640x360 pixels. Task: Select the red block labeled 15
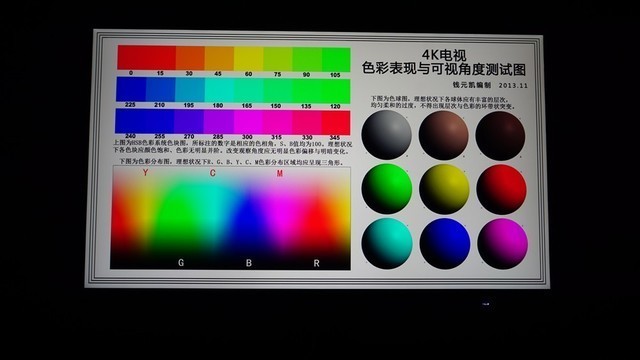point(161,58)
